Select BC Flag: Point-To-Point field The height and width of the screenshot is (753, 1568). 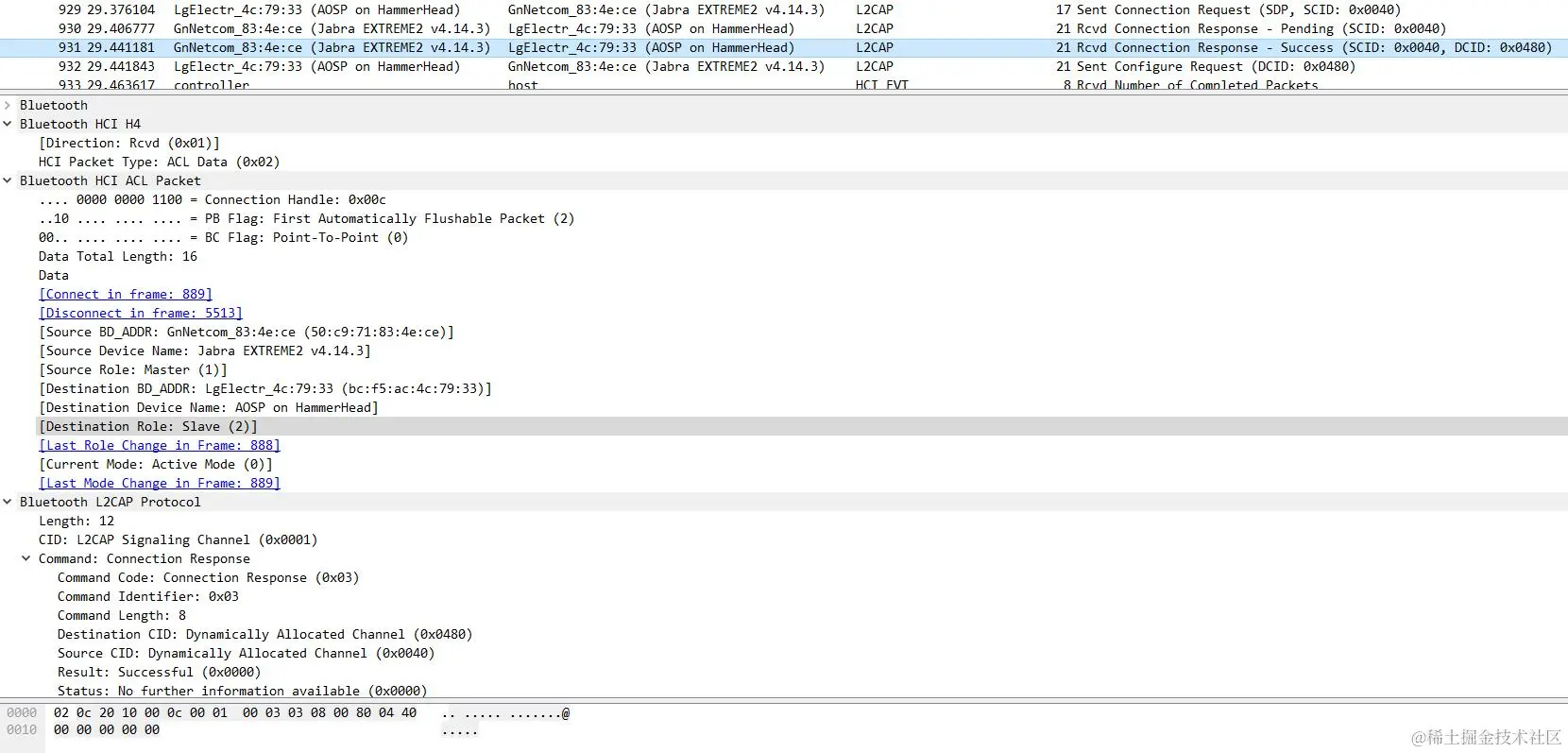tap(224, 237)
